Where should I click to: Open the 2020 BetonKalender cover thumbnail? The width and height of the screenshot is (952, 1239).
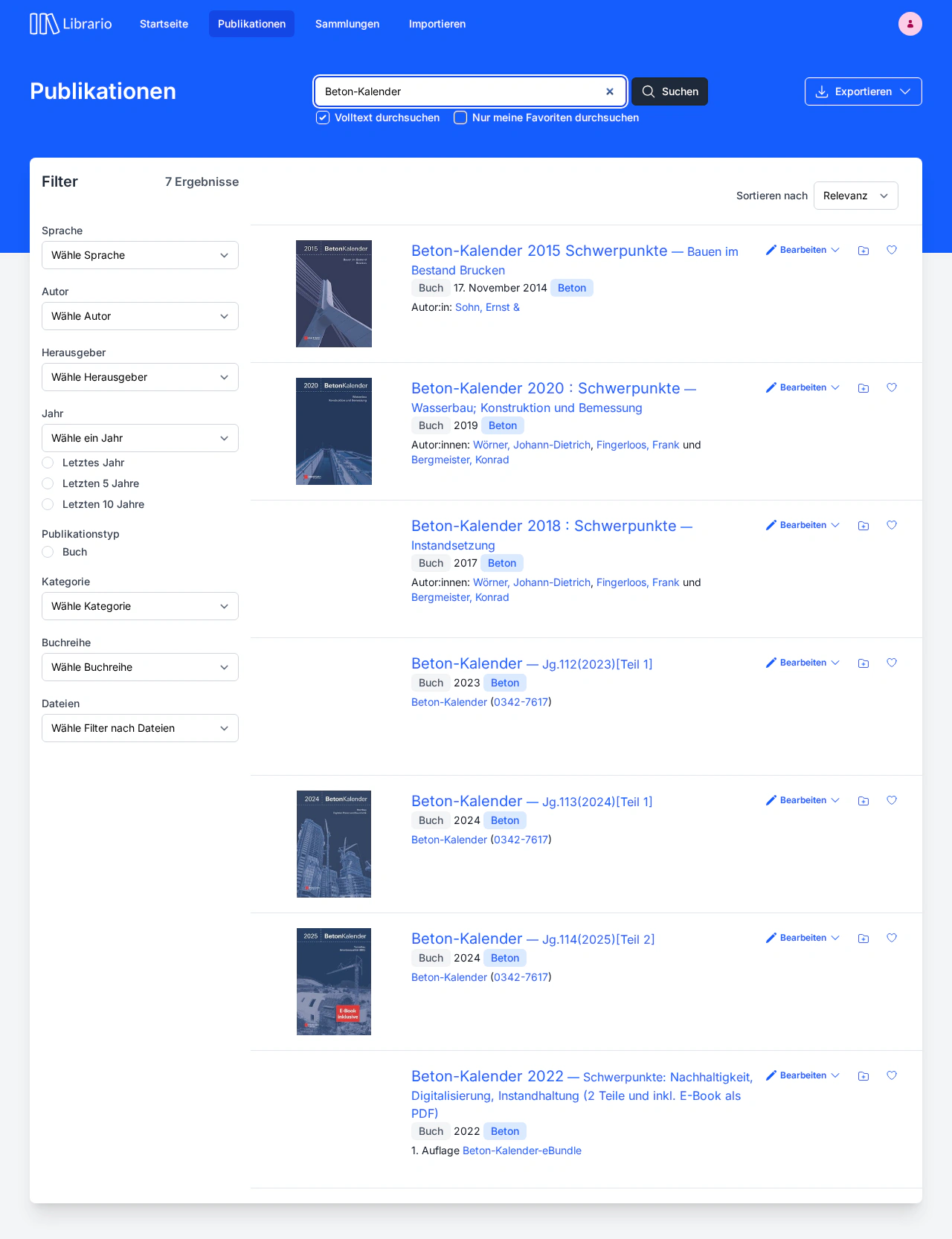tap(334, 431)
